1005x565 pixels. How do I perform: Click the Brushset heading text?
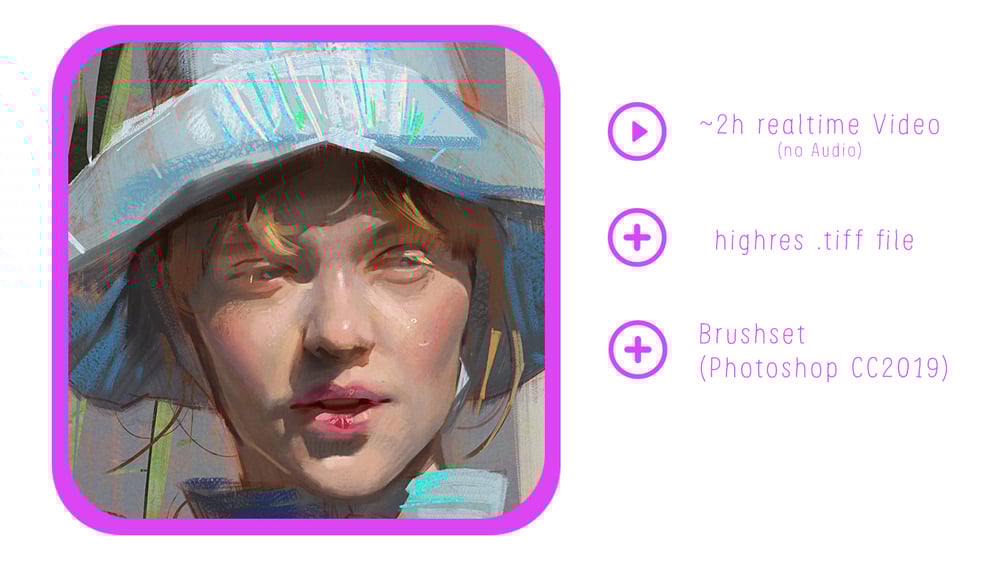(x=752, y=334)
